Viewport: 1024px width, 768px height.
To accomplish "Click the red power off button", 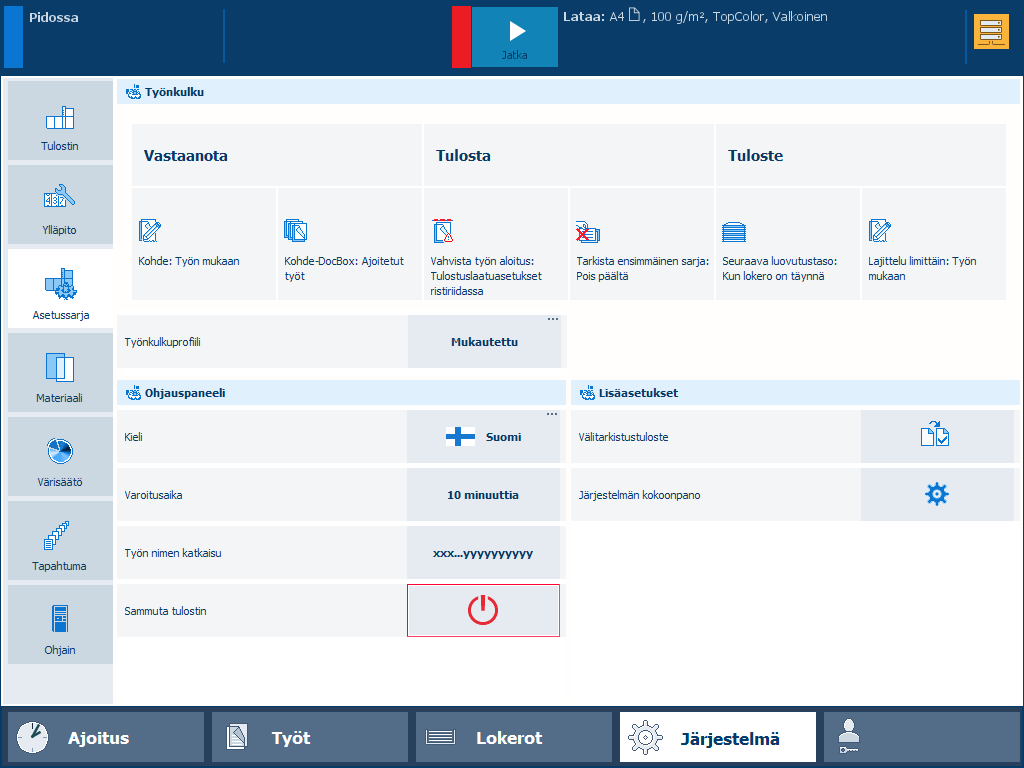I will click(483, 611).
